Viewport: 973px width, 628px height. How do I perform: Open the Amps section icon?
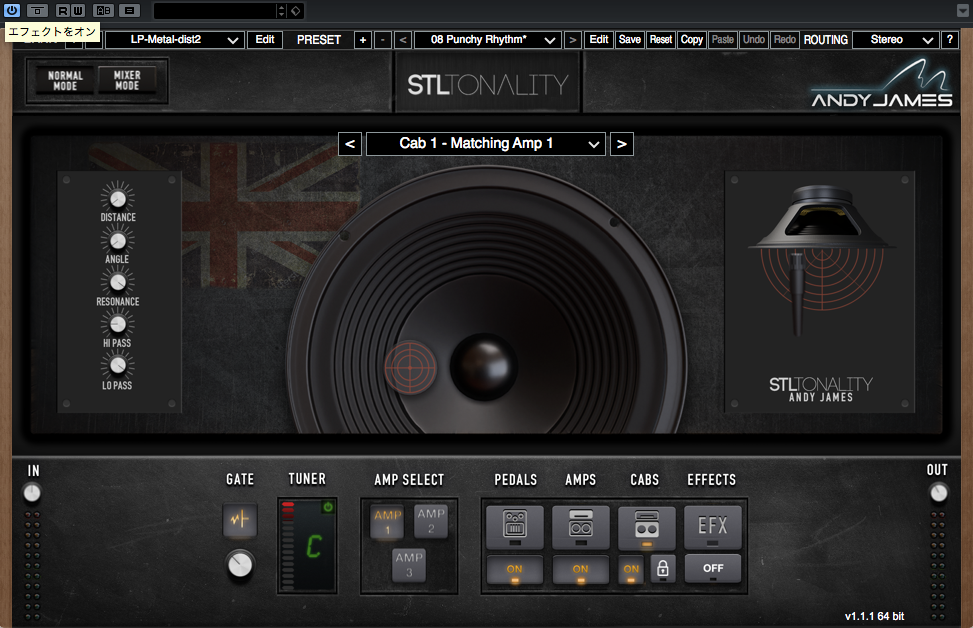pos(581,526)
